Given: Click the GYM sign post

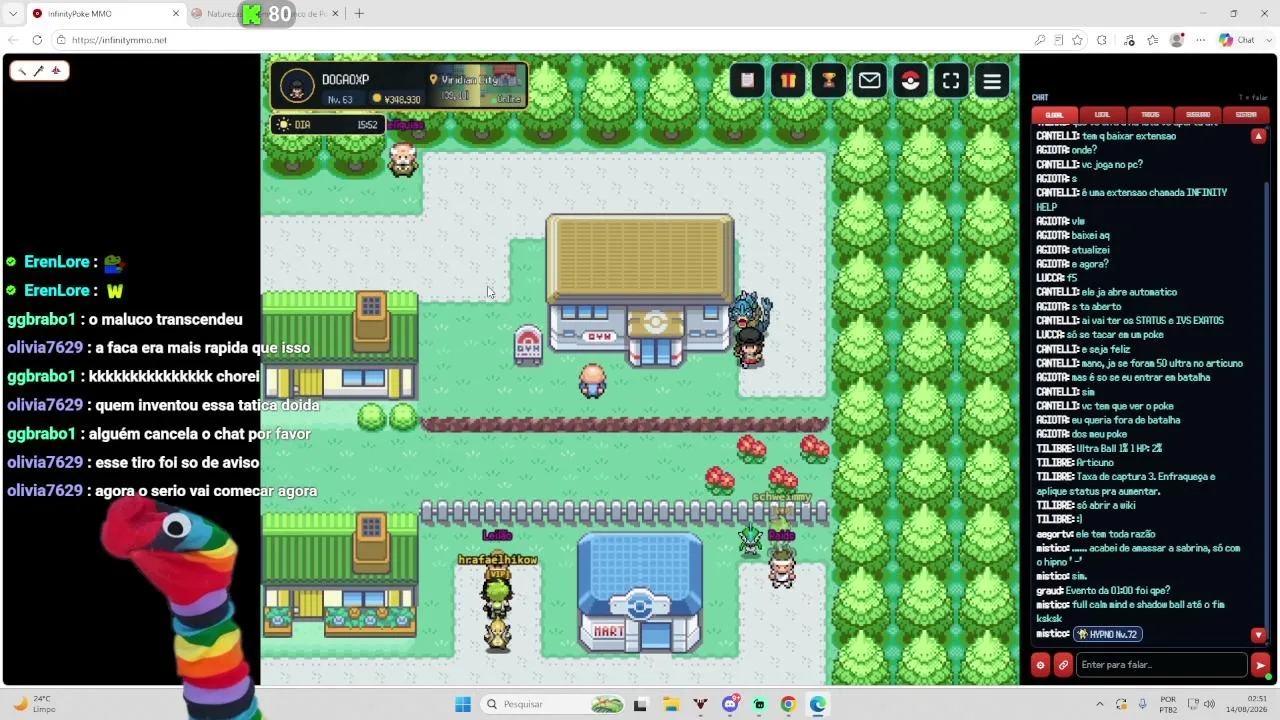Looking at the screenshot, I should [x=528, y=345].
